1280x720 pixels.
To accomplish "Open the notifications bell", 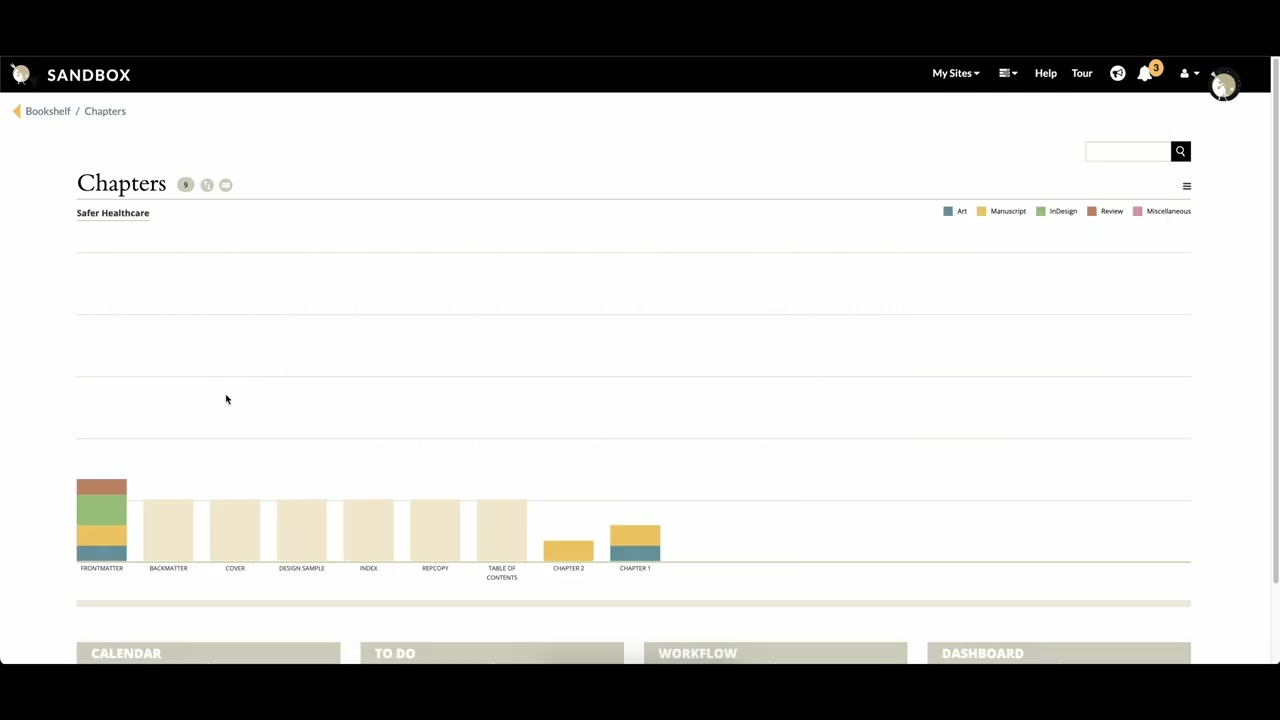I will click(x=1145, y=74).
